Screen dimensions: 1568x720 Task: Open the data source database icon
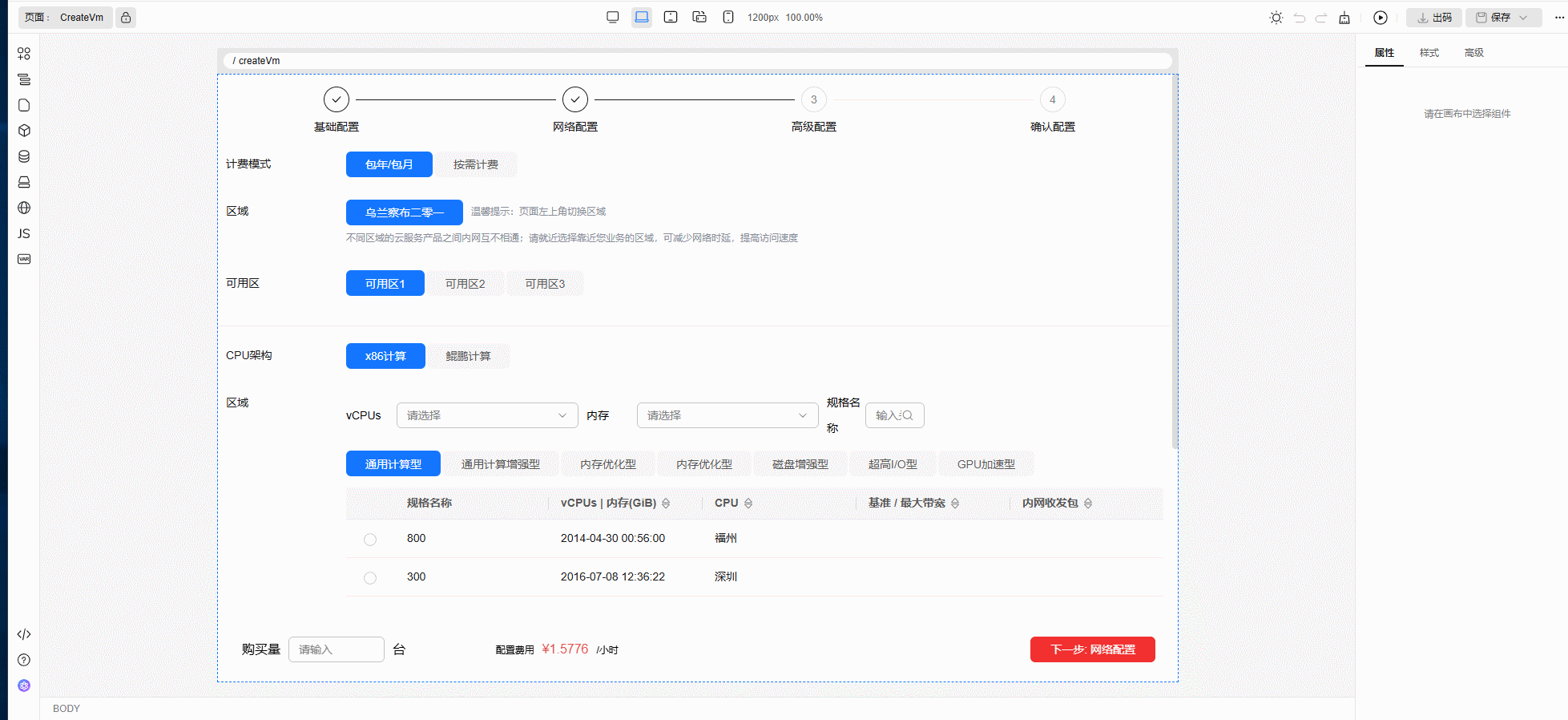pyautogui.click(x=24, y=156)
